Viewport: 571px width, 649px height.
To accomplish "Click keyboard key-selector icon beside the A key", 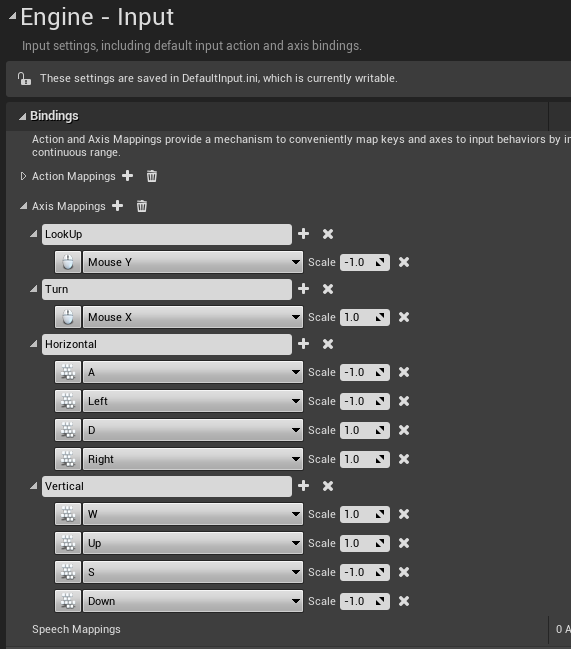I will click(68, 372).
